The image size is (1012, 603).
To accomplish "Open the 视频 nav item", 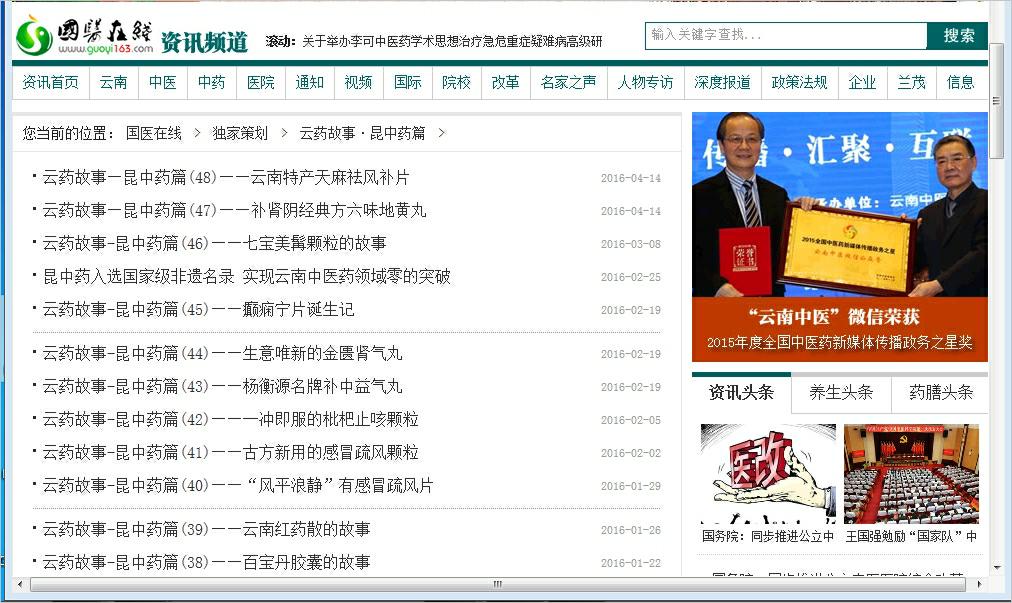I will pos(358,83).
